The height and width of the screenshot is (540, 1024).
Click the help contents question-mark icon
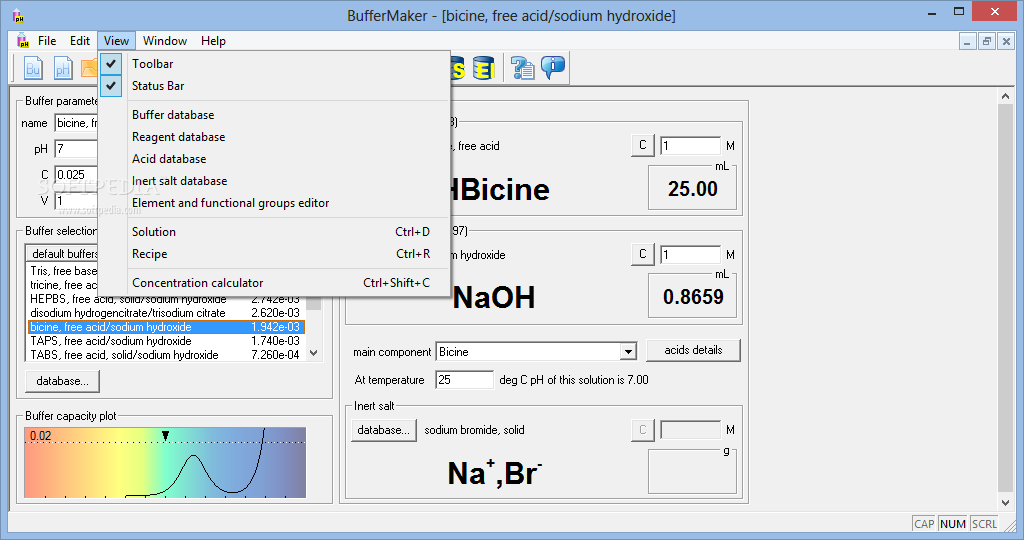coord(522,68)
